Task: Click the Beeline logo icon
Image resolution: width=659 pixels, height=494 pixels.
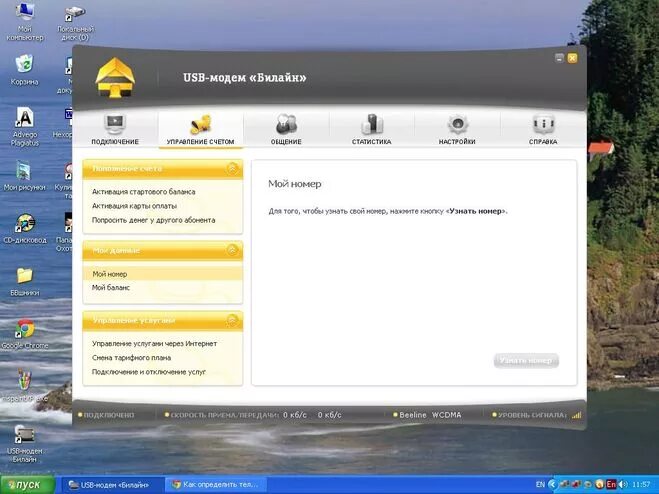Action: (115, 78)
